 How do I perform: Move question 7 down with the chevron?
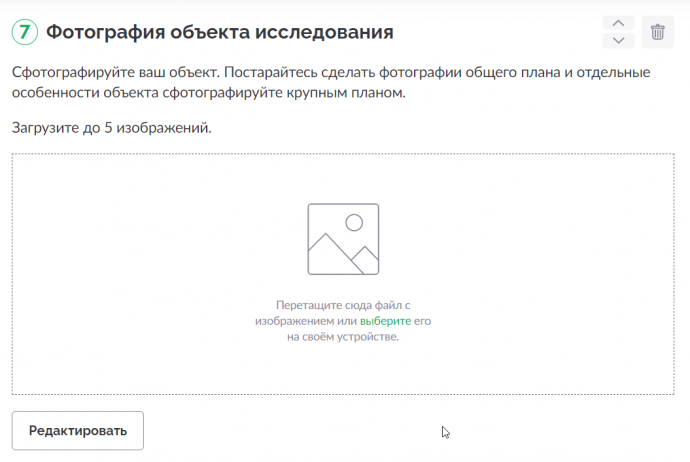point(618,40)
